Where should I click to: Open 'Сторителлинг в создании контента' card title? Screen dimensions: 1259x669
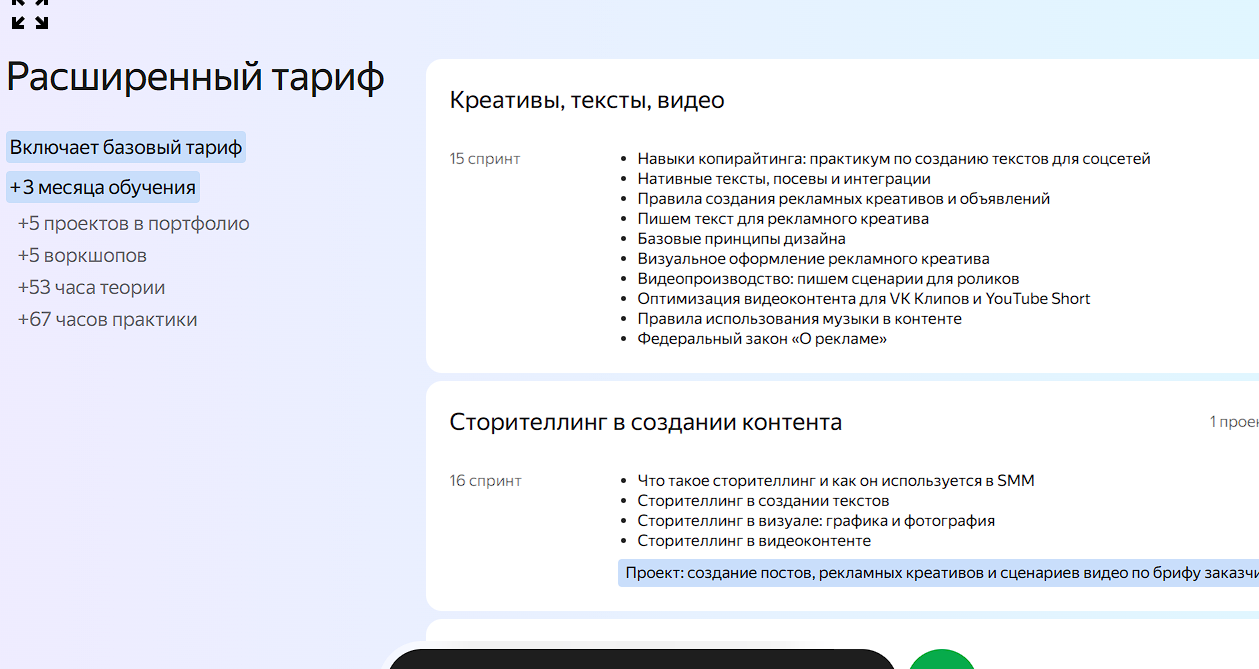[x=646, y=422]
